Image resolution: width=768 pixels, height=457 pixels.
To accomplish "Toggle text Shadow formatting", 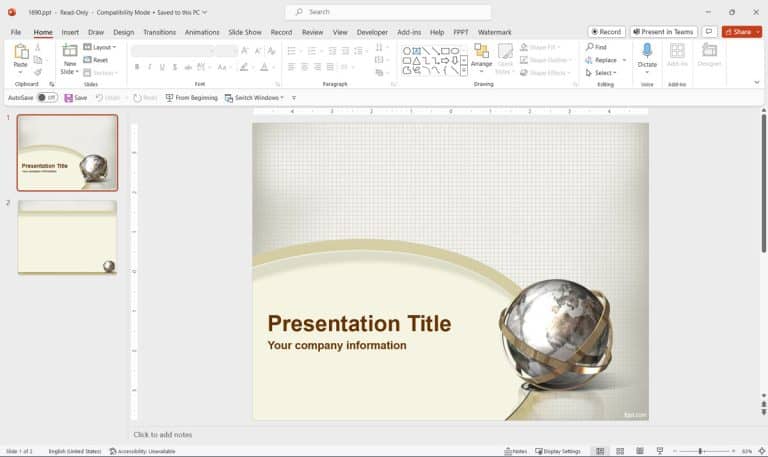I will coord(175,67).
